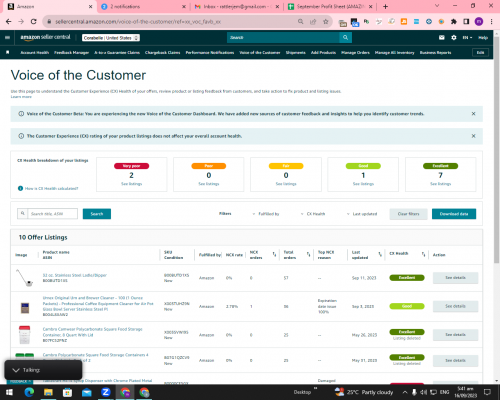Open Performance Notifications in nav bar
Viewport: 500px width, 400px height.
tap(210, 52)
